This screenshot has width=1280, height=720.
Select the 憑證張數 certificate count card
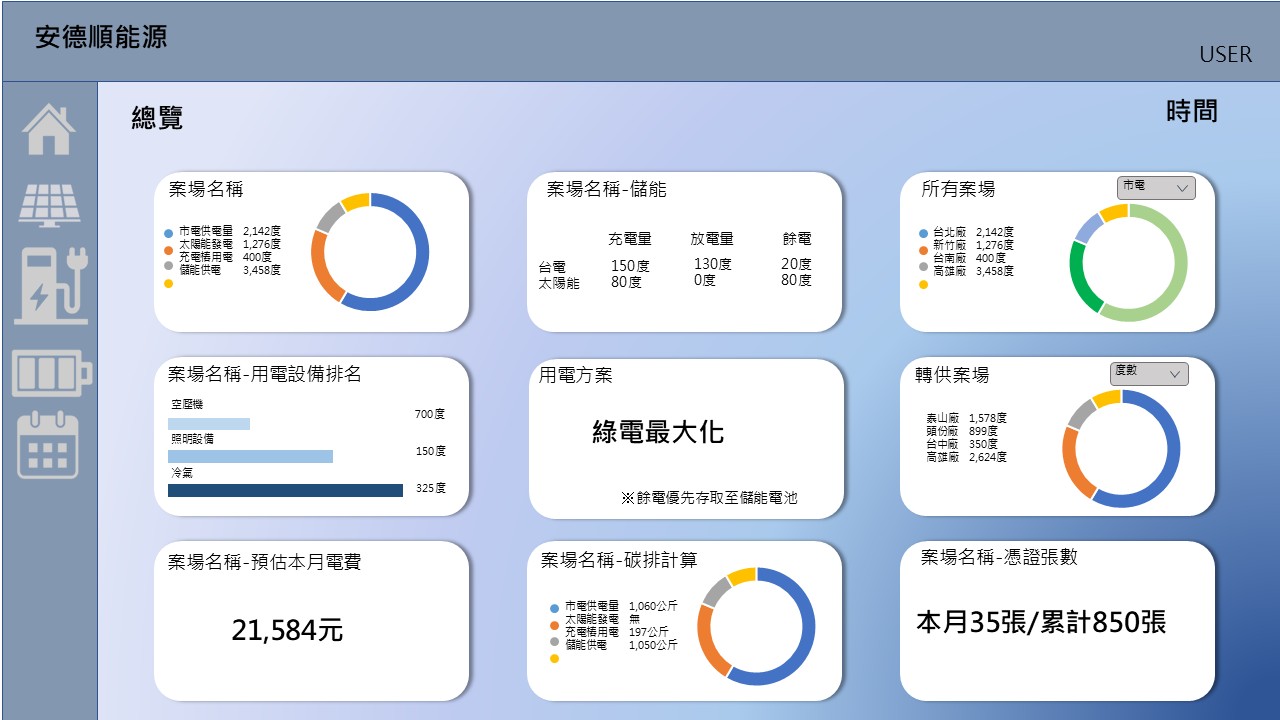[1057, 621]
